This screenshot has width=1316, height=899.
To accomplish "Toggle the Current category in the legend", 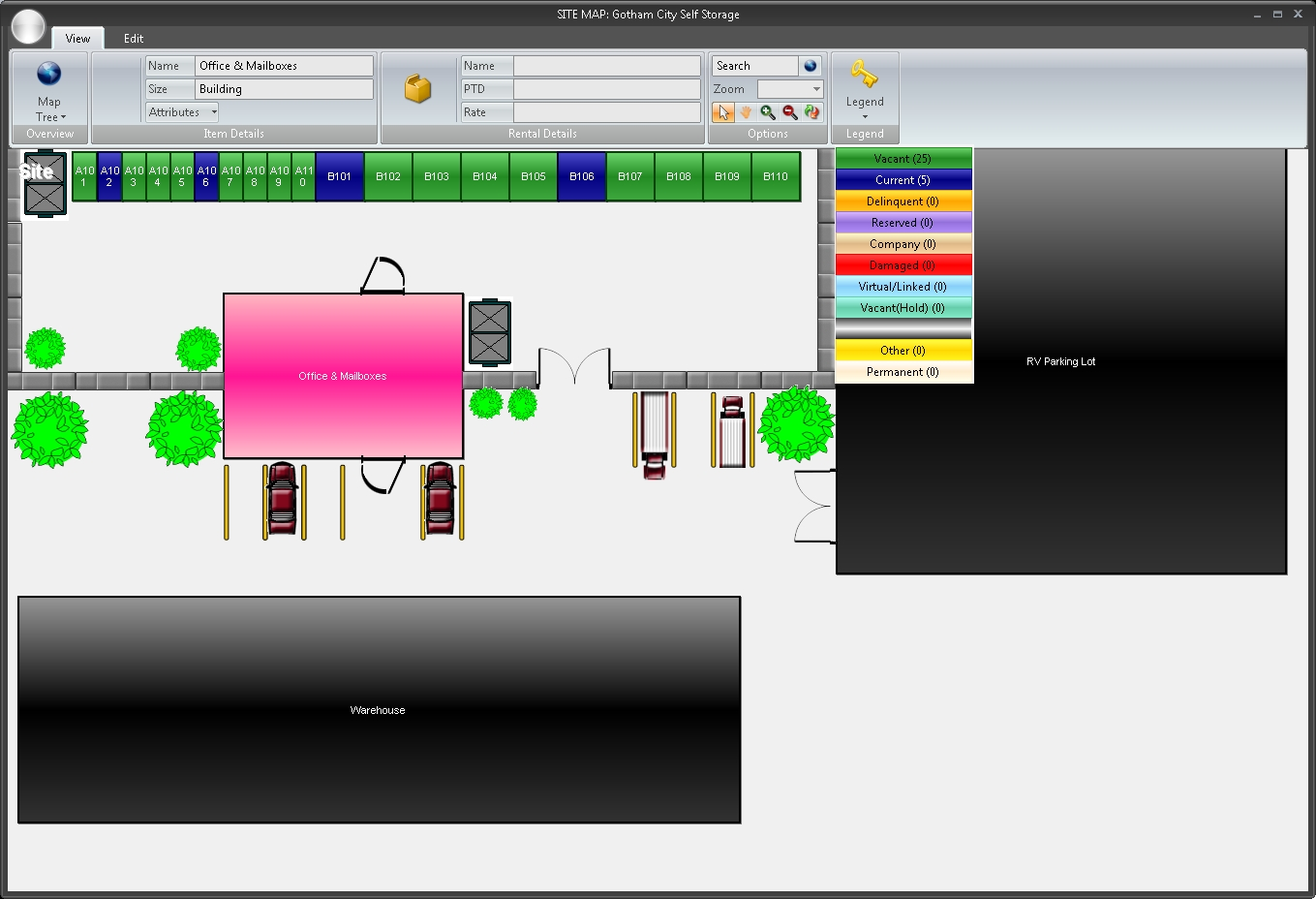I will click(x=903, y=179).
